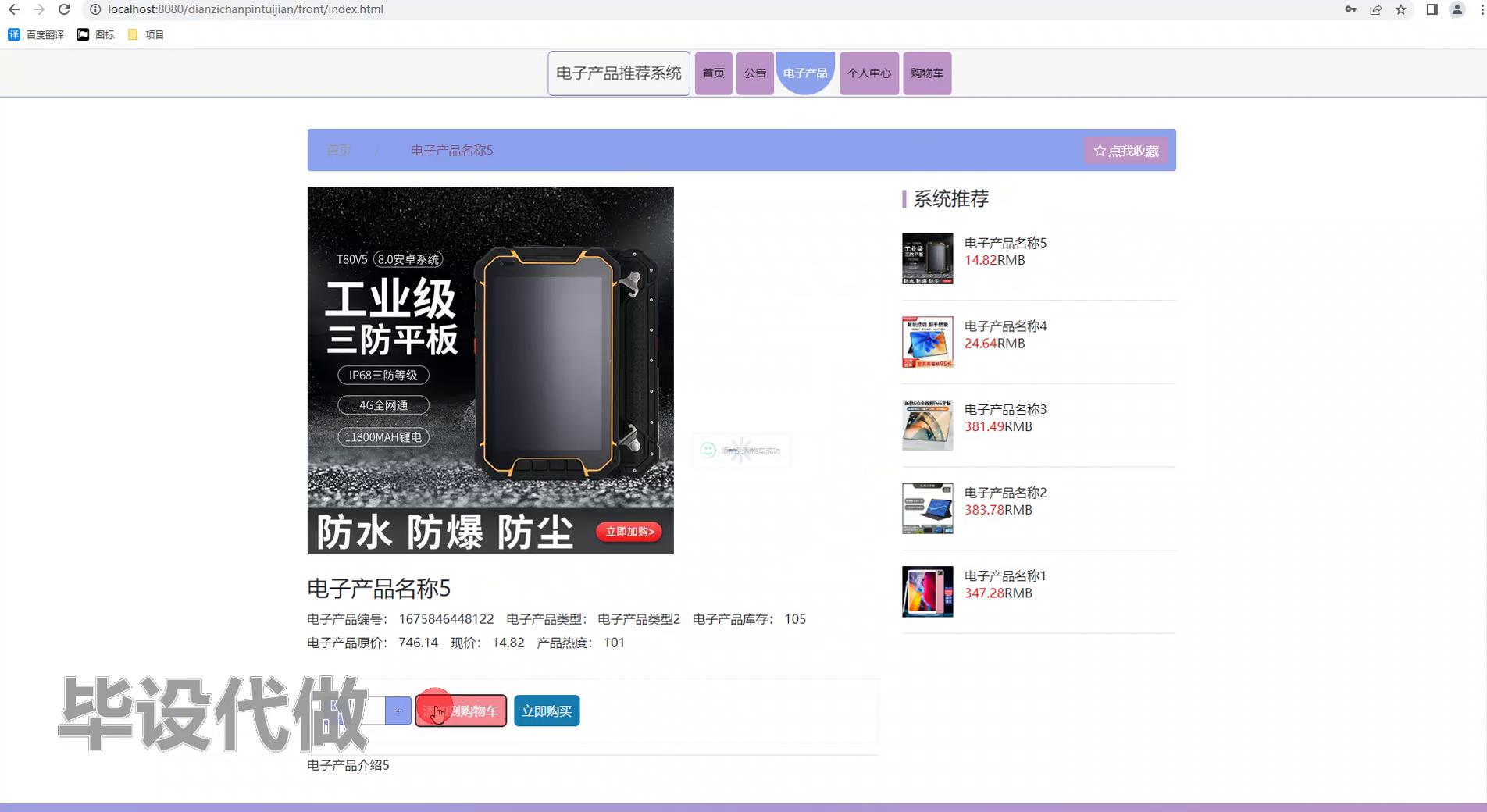
Task: Click the 电子产品名称3 recommendation title
Action: [1005, 409]
